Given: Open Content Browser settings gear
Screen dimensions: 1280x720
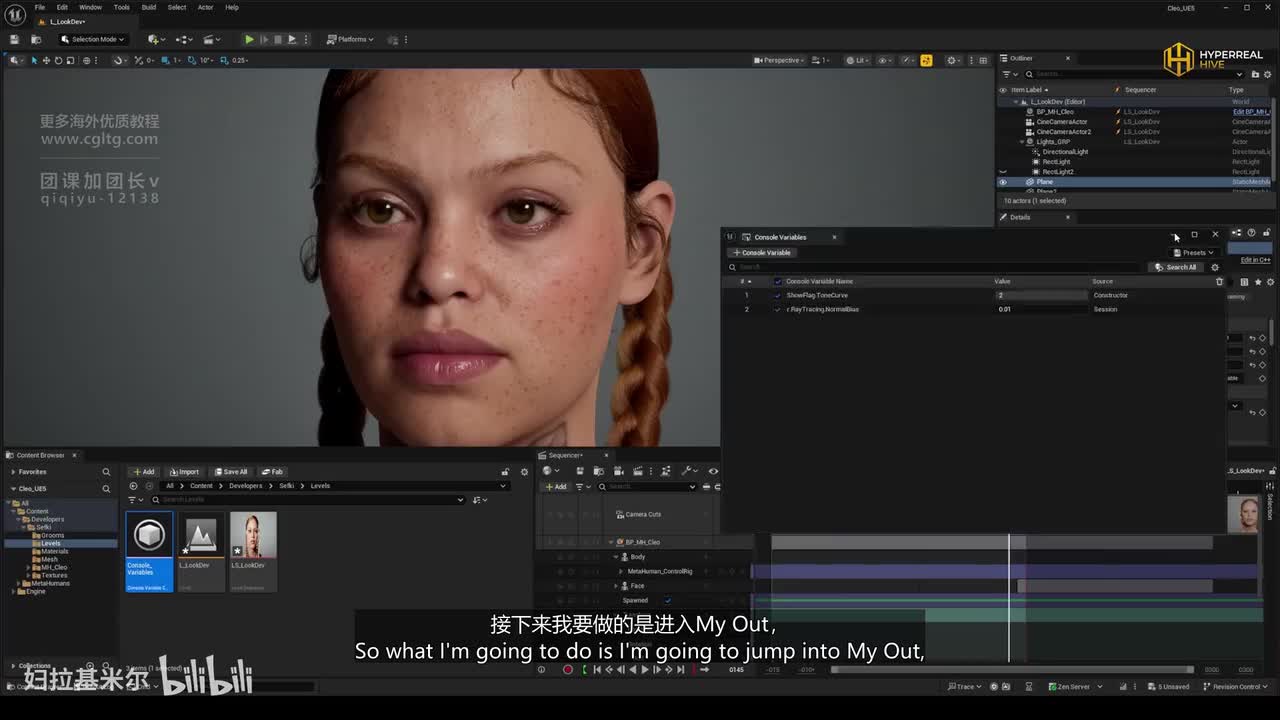Looking at the screenshot, I should coord(524,472).
